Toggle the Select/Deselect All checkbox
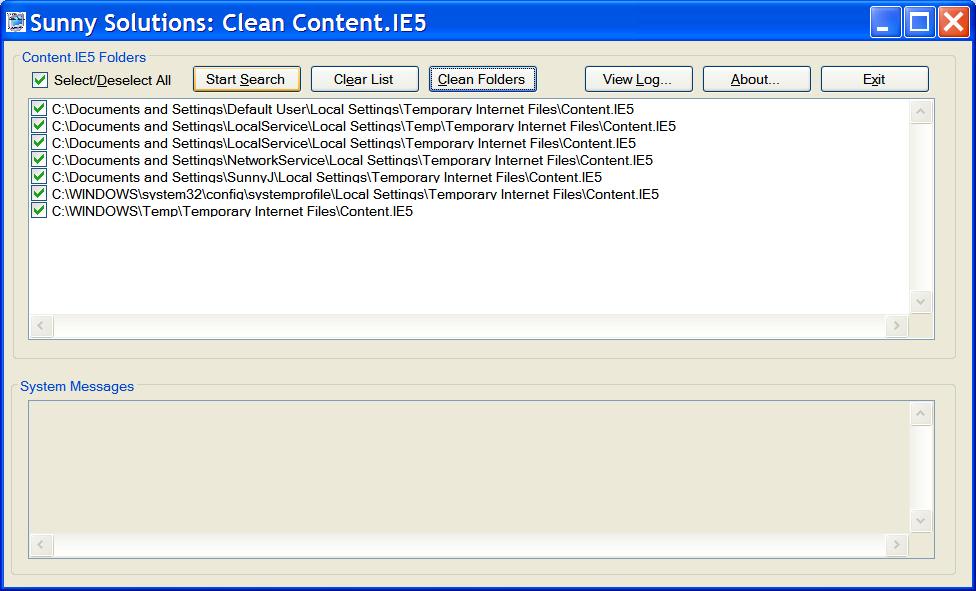 40,80
